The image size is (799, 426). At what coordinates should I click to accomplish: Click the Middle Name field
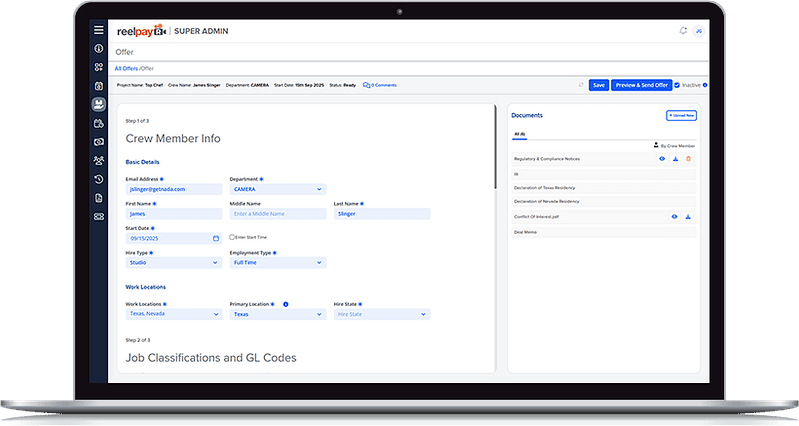point(278,214)
